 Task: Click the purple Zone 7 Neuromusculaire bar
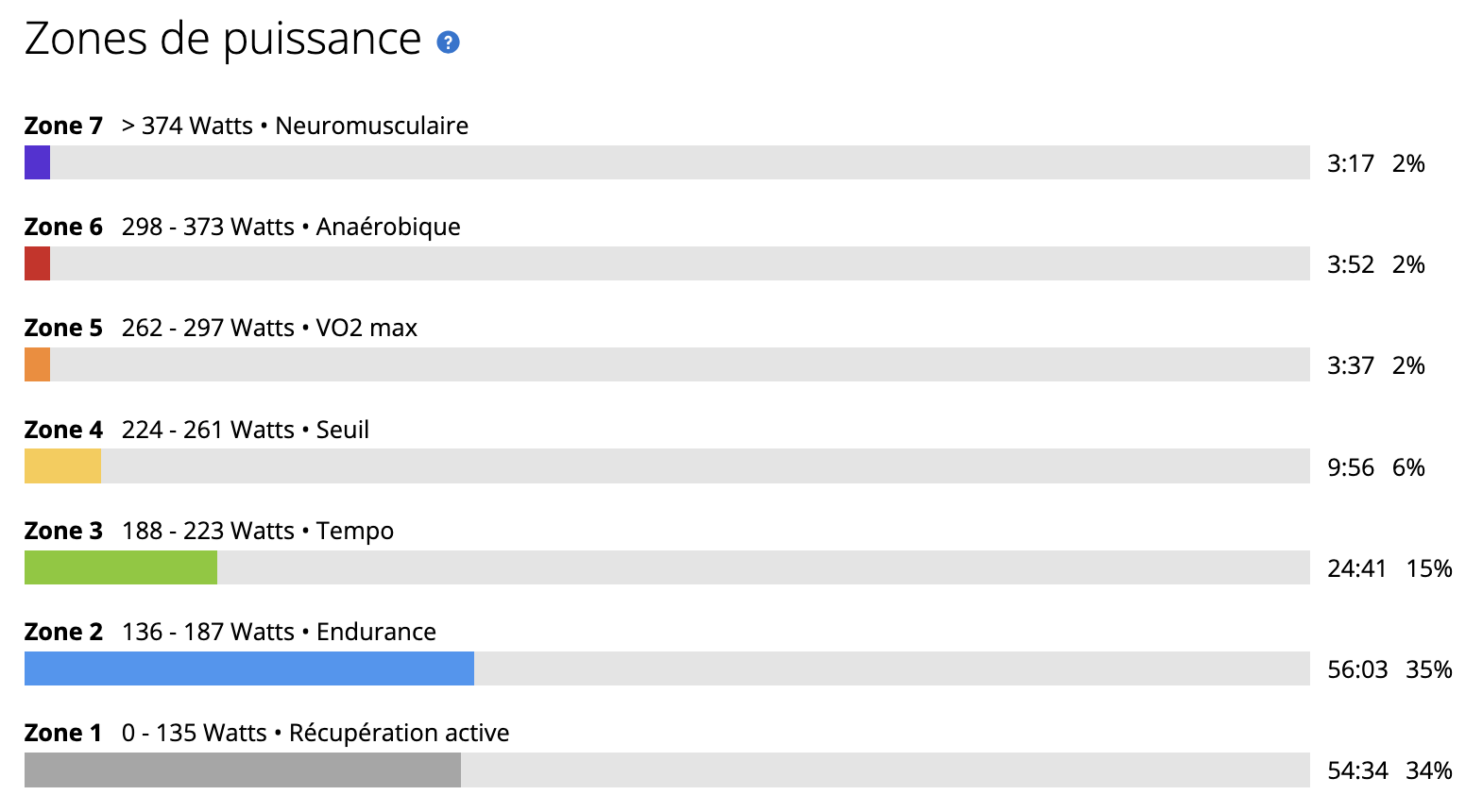pyautogui.click(x=37, y=162)
